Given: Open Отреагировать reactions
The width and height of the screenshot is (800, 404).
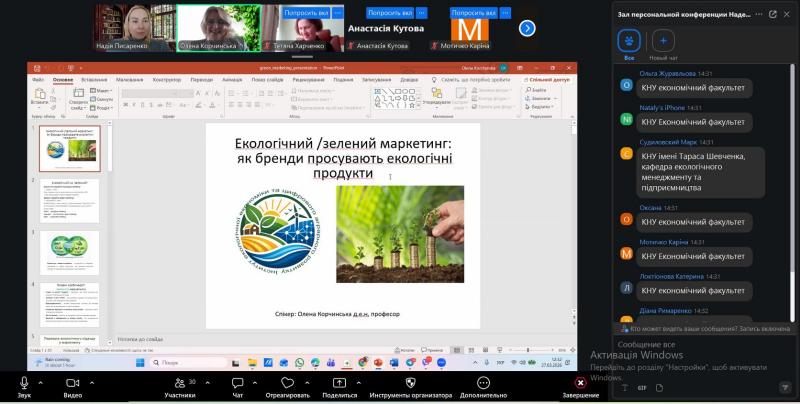Looking at the screenshot, I should coord(288,382).
